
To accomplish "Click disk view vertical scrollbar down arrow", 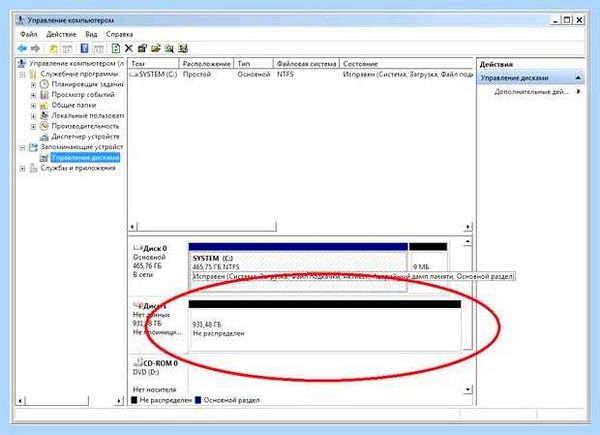I will click(x=468, y=390).
